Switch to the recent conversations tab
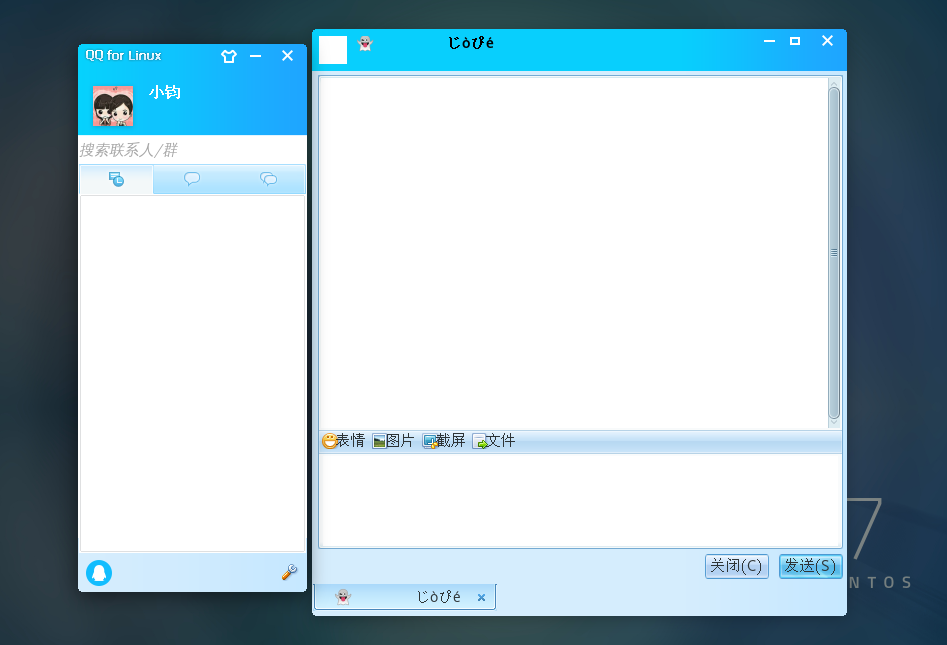Image resolution: width=947 pixels, height=645 pixels. click(117, 180)
